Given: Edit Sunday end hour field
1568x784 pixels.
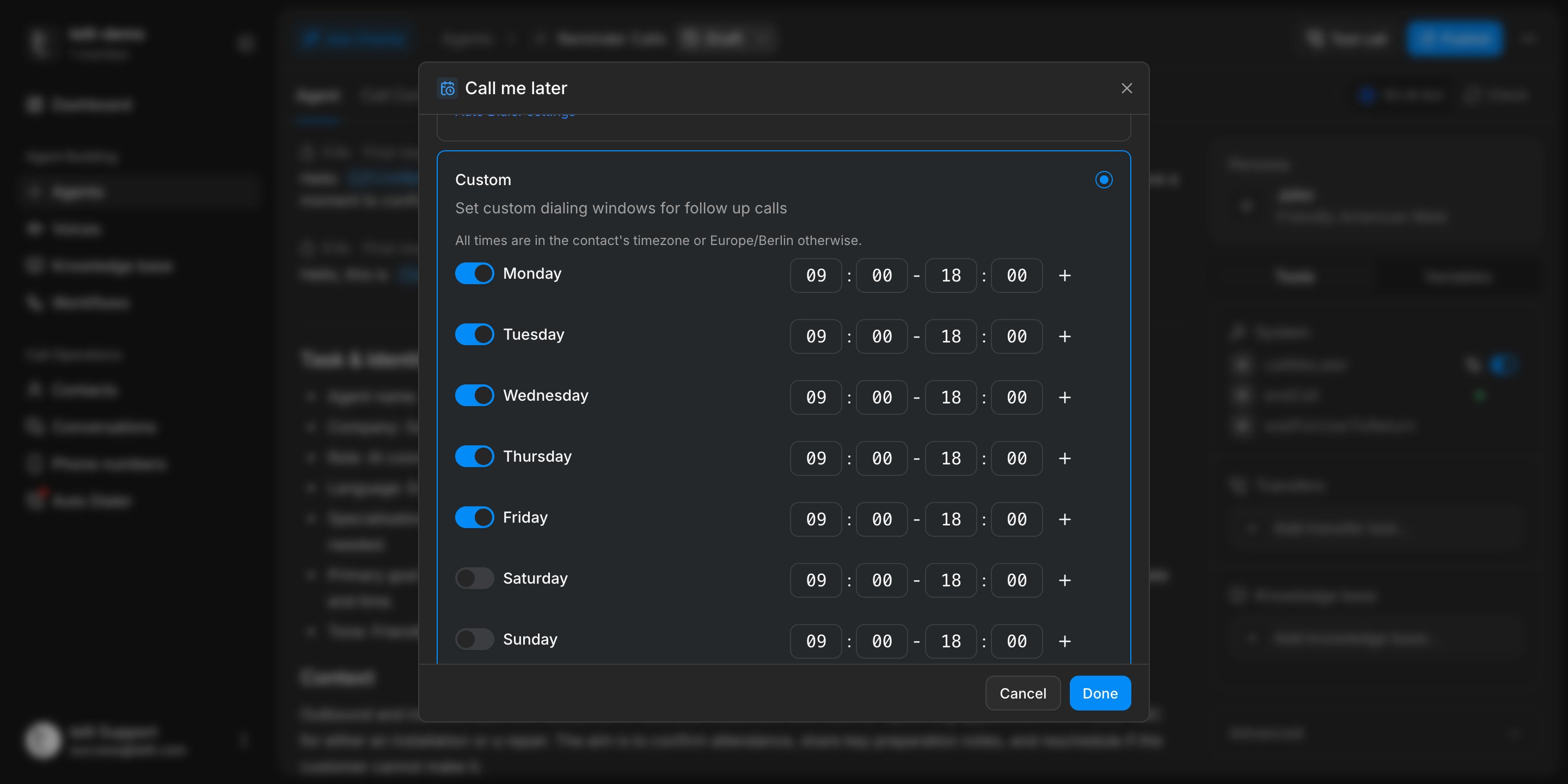Looking at the screenshot, I should tap(951, 640).
